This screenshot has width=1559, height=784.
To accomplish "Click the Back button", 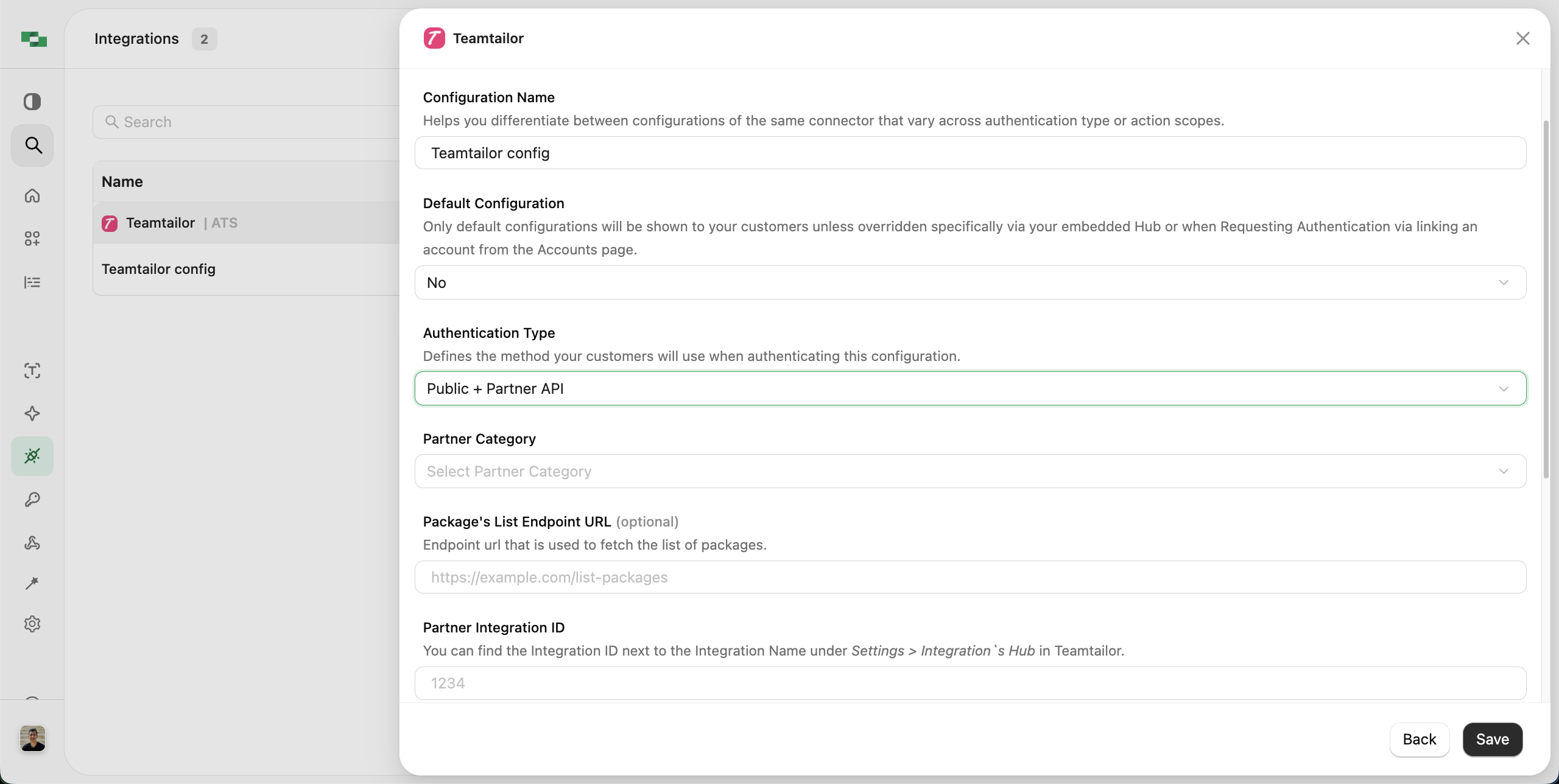I will pyautogui.click(x=1419, y=739).
